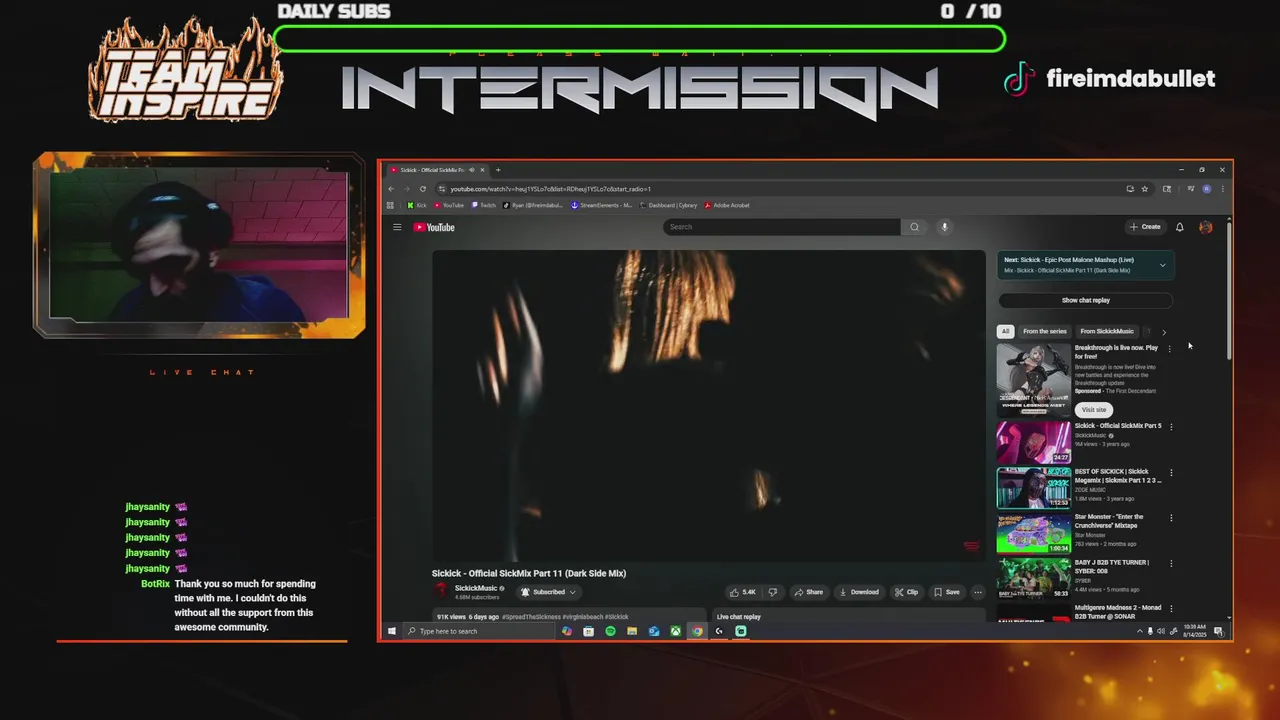Screen dimensions: 1280x720
Task: Mute the tab via speaker icon
Action: click(x=472, y=170)
